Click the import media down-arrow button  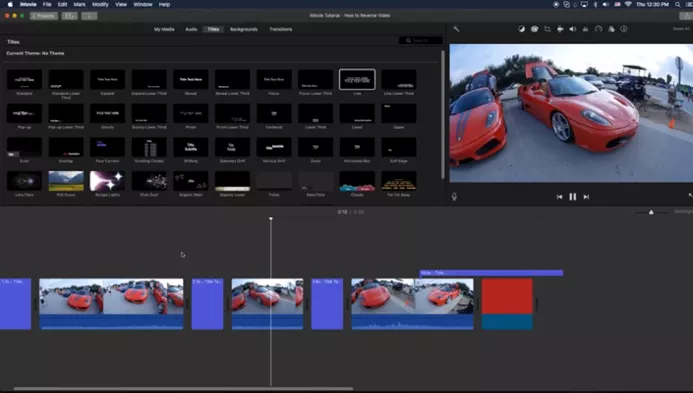89,16
